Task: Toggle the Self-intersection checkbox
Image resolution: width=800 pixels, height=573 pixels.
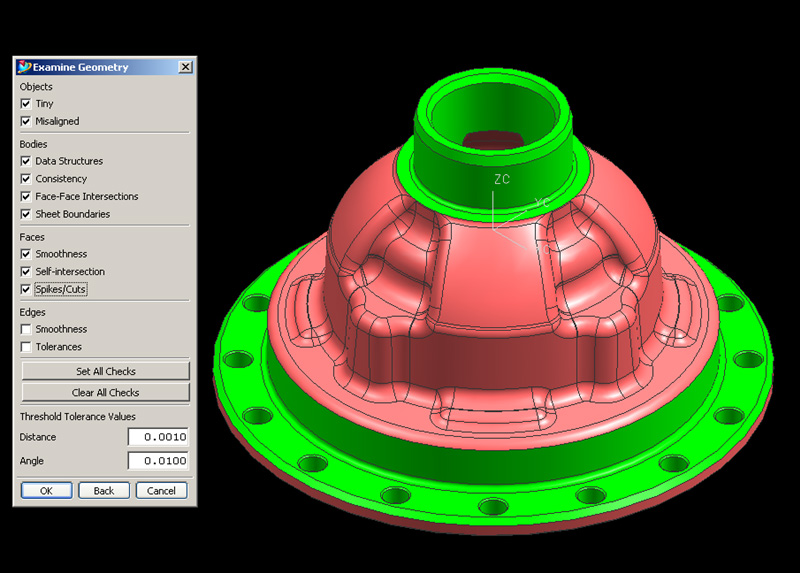Action: (26, 271)
